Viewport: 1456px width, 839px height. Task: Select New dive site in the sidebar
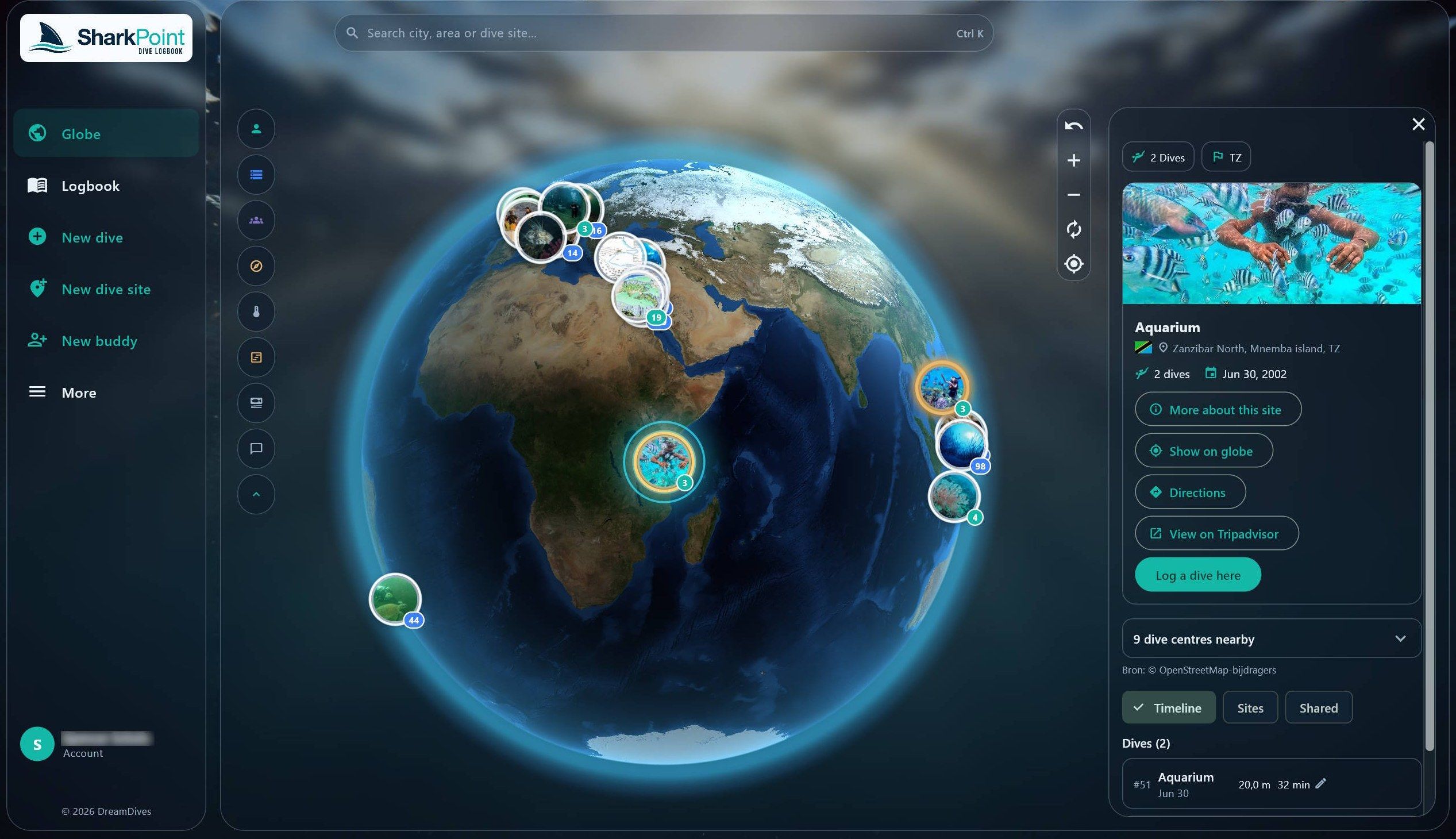click(106, 289)
